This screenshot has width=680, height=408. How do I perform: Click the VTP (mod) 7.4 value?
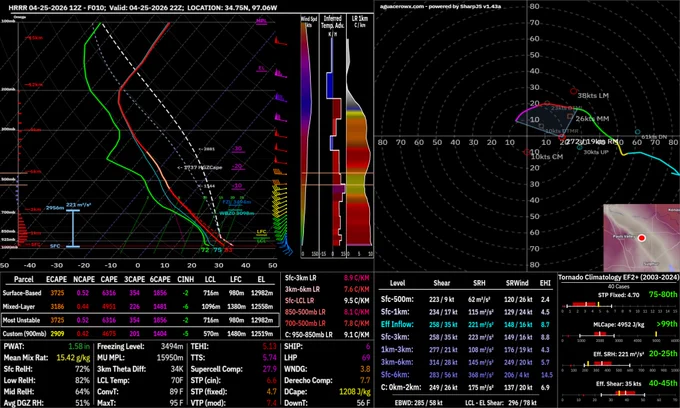tap(271, 403)
